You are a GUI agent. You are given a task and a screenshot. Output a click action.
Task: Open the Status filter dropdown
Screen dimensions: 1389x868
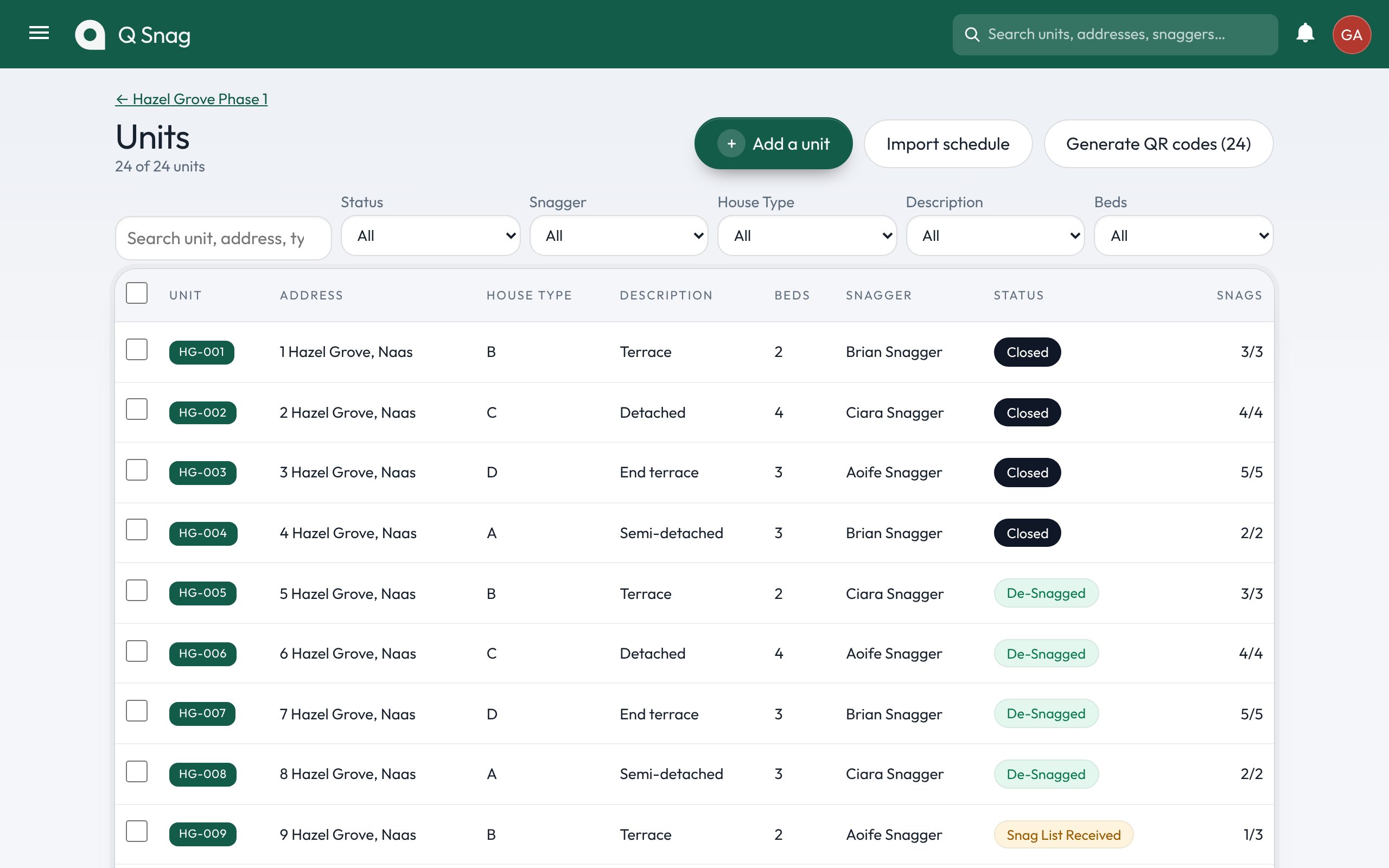pos(430,235)
